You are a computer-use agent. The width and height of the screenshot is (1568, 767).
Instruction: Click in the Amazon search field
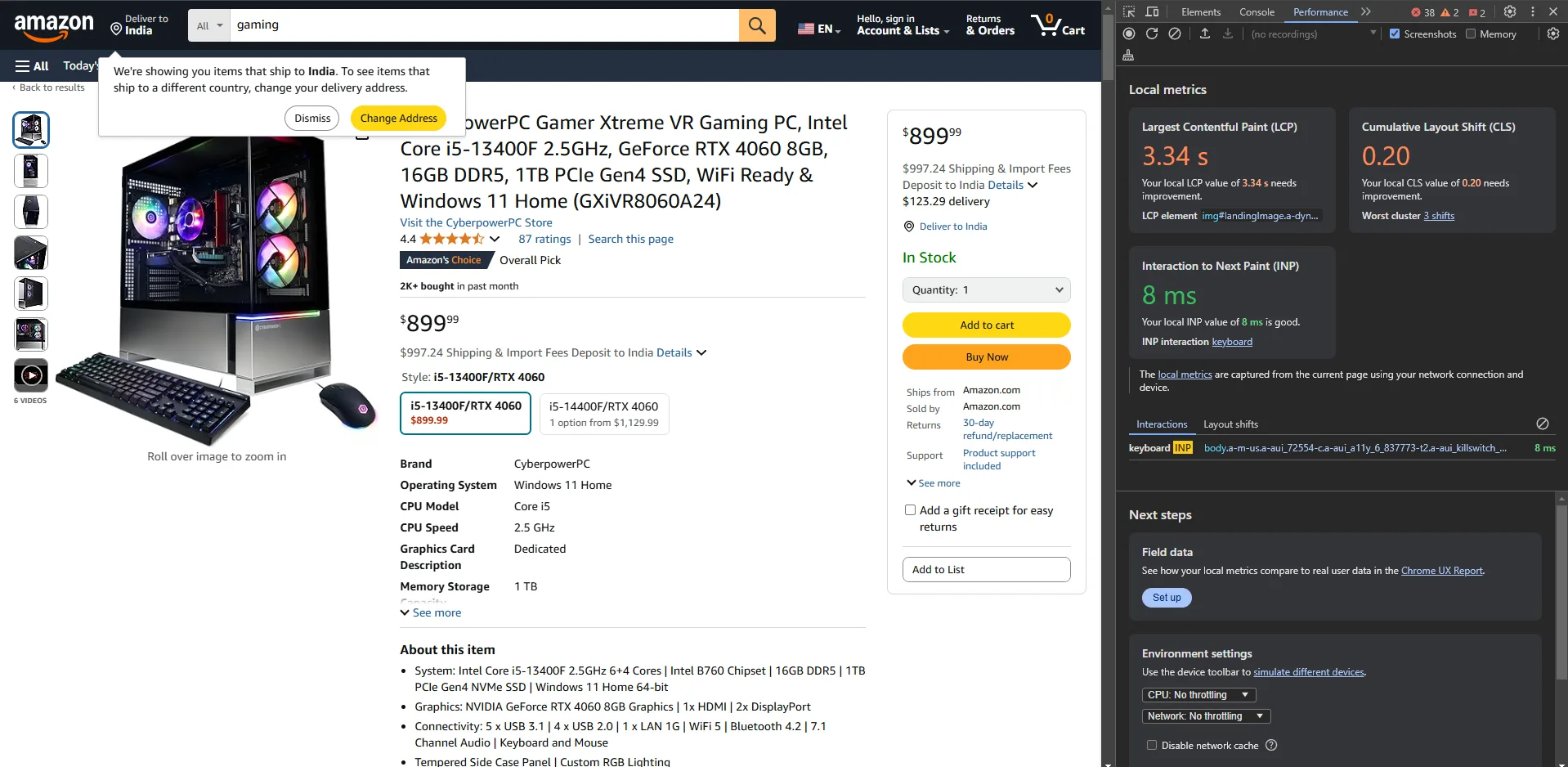click(x=484, y=25)
